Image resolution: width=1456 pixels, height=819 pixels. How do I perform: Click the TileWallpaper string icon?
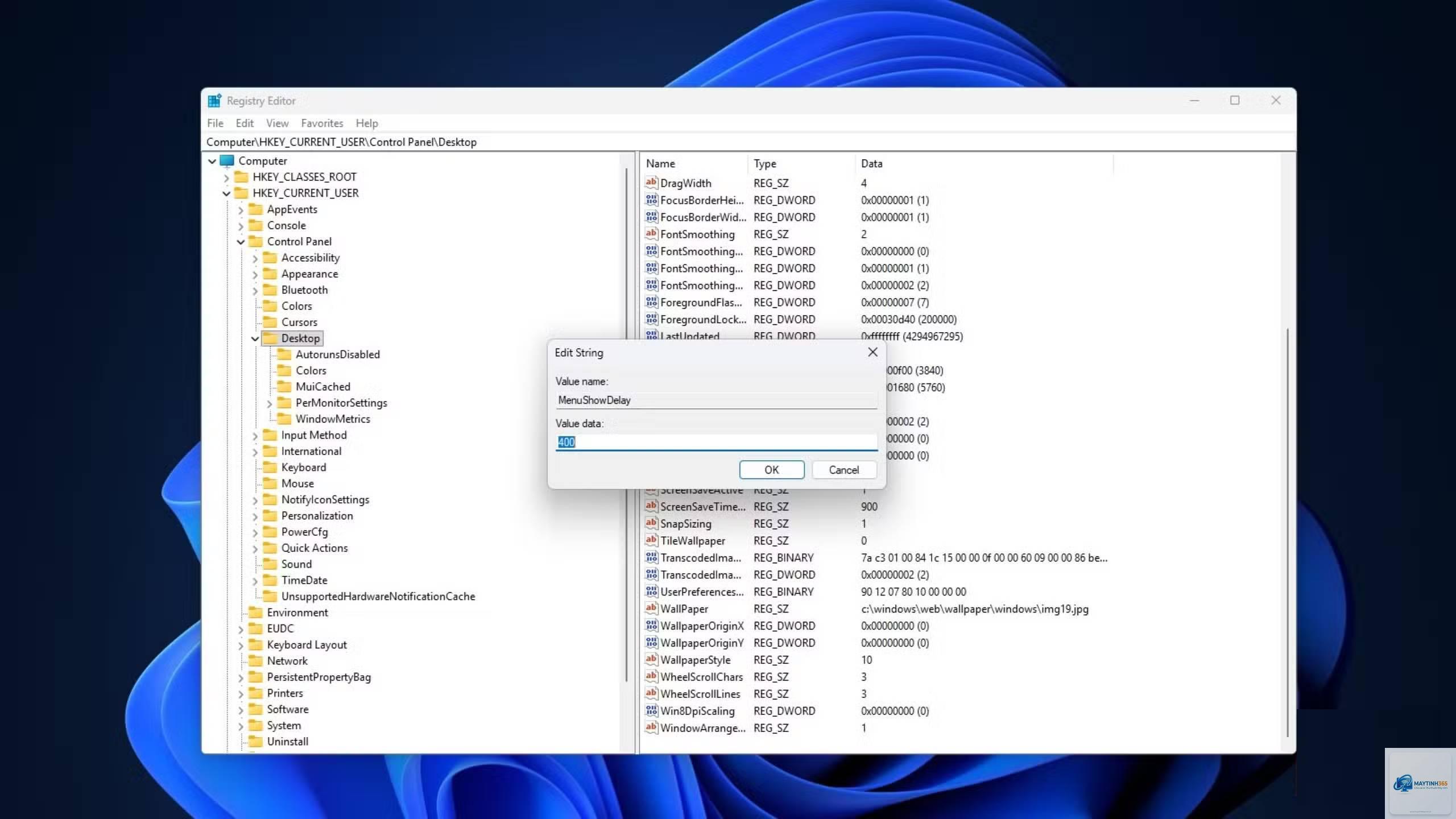click(x=651, y=540)
